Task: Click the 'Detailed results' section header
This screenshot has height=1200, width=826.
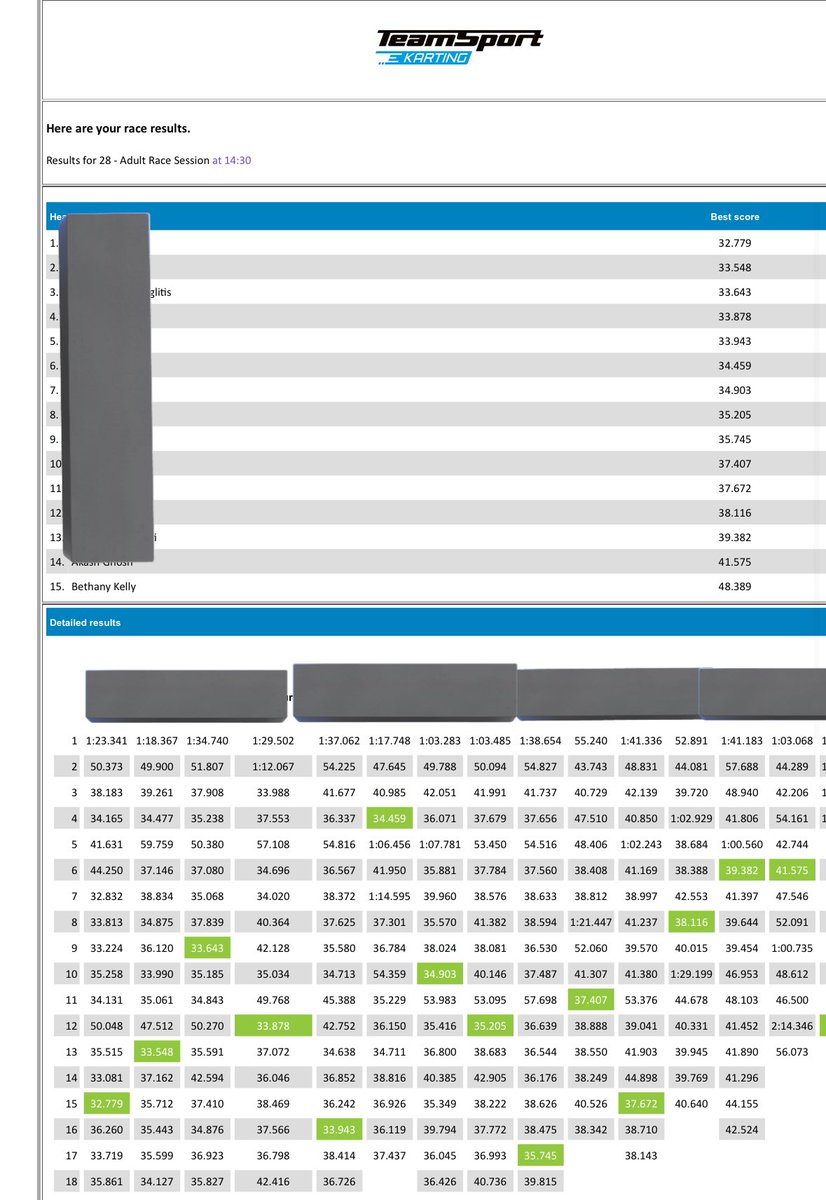Action: [84, 623]
